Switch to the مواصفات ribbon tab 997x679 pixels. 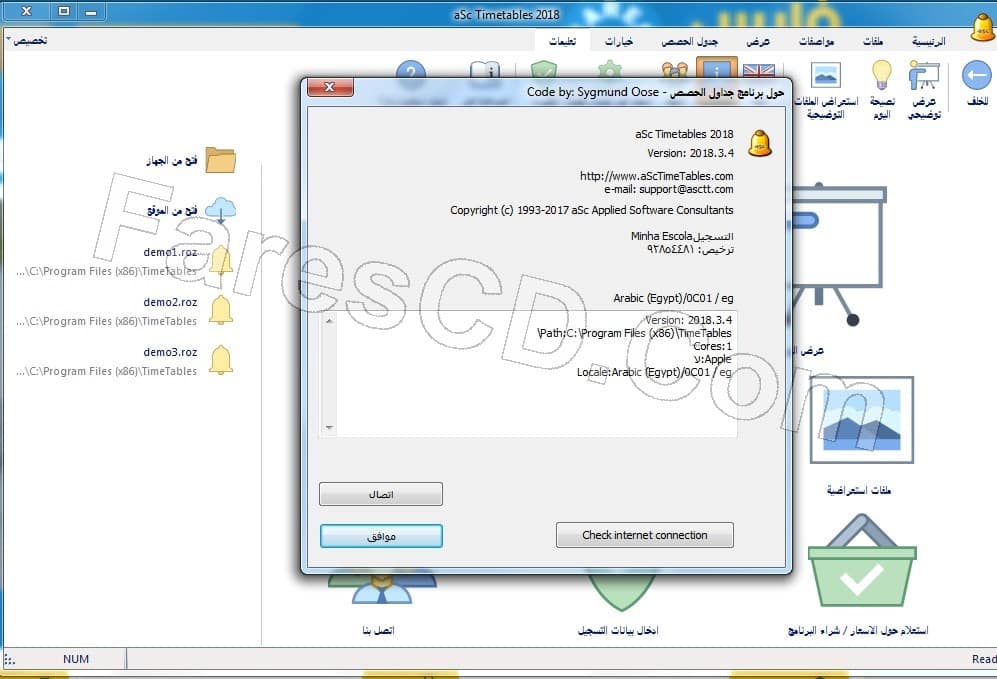click(x=816, y=41)
